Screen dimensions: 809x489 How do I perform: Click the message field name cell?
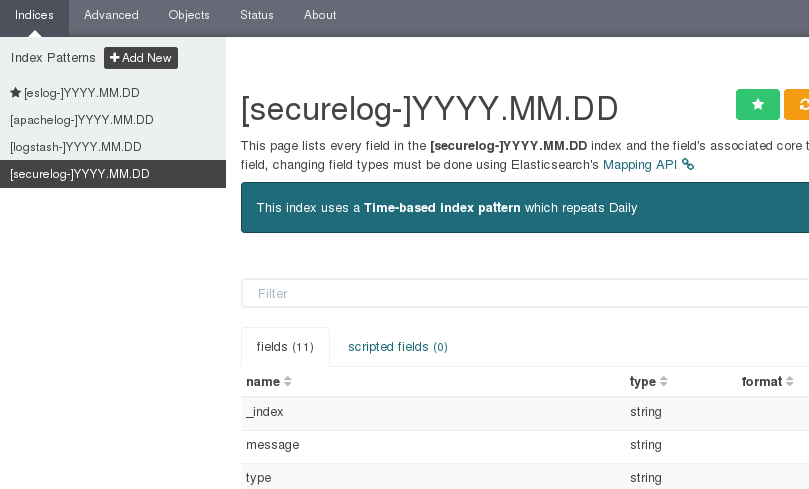click(x=272, y=445)
